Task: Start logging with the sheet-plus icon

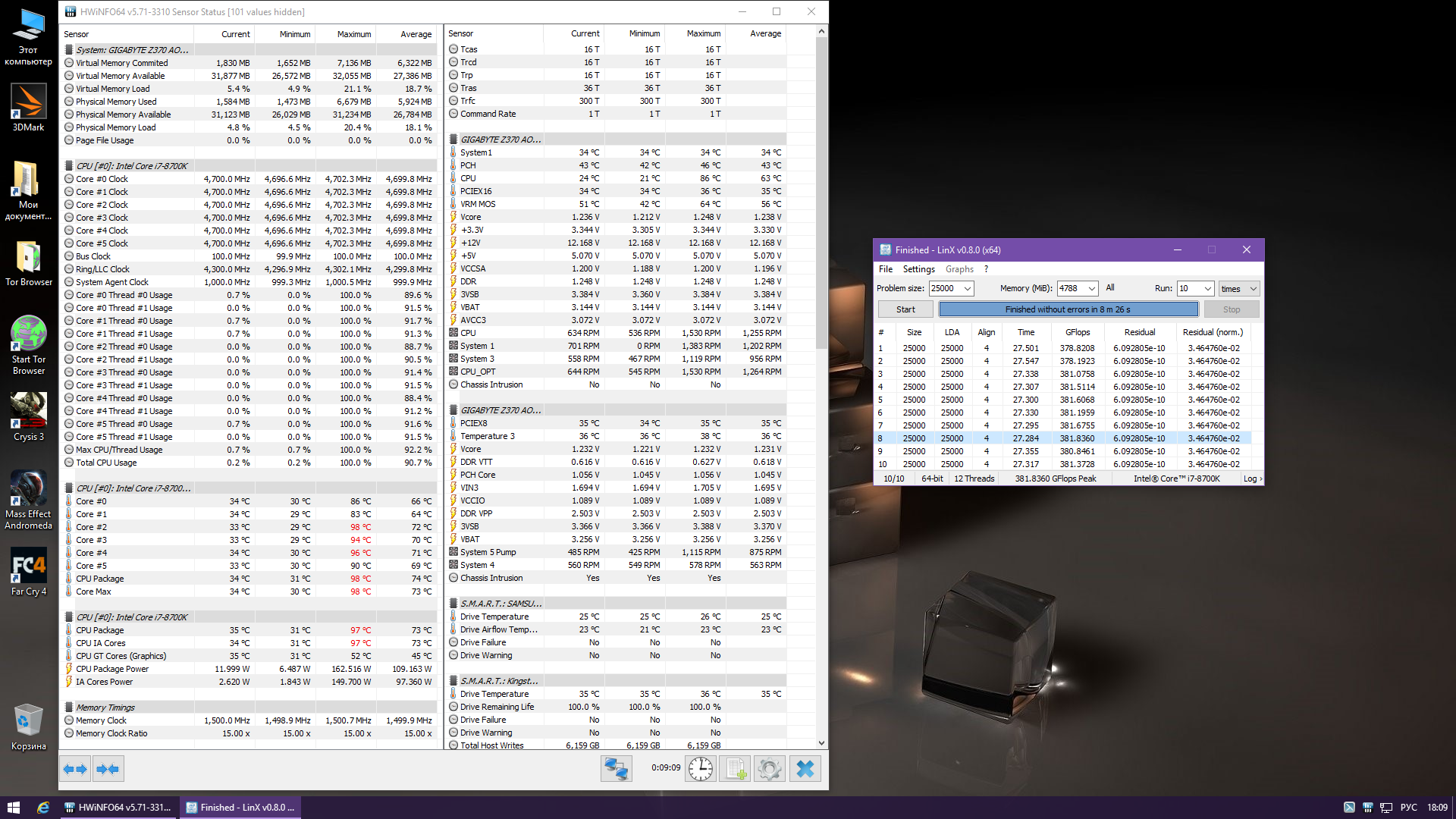Action: click(735, 769)
